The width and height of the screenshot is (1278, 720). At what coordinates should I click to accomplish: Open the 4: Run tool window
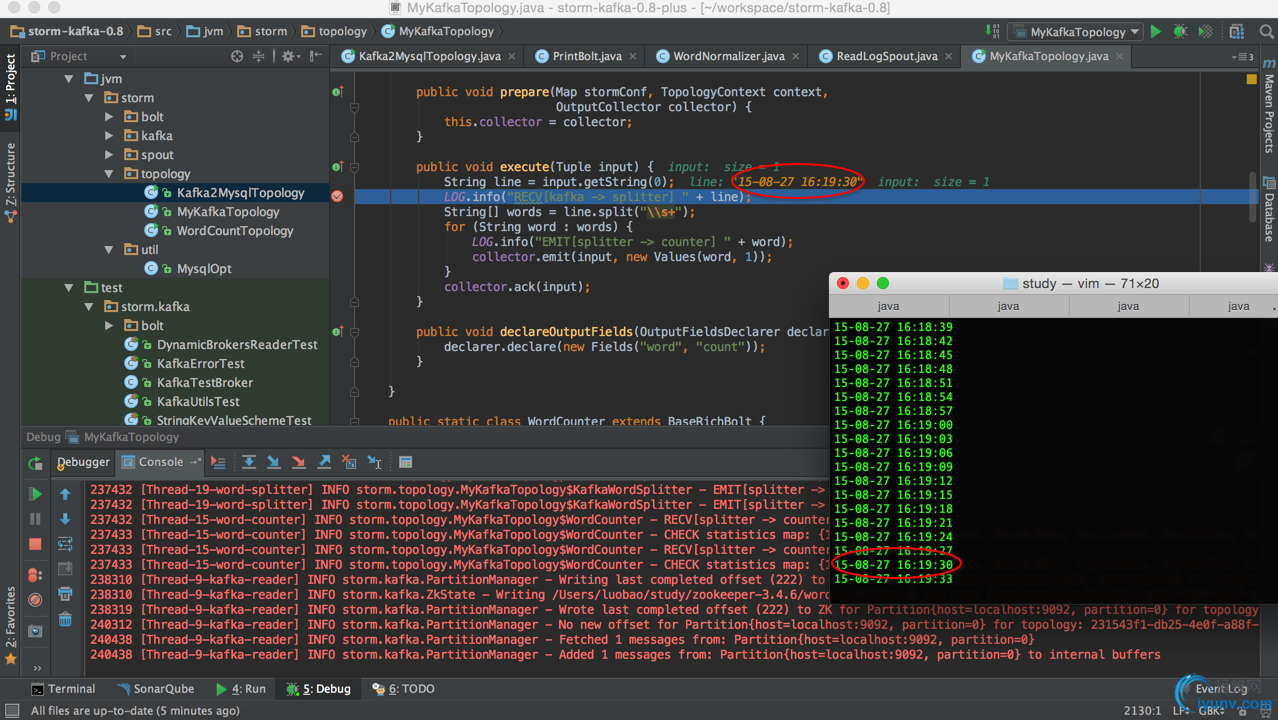click(x=240, y=689)
